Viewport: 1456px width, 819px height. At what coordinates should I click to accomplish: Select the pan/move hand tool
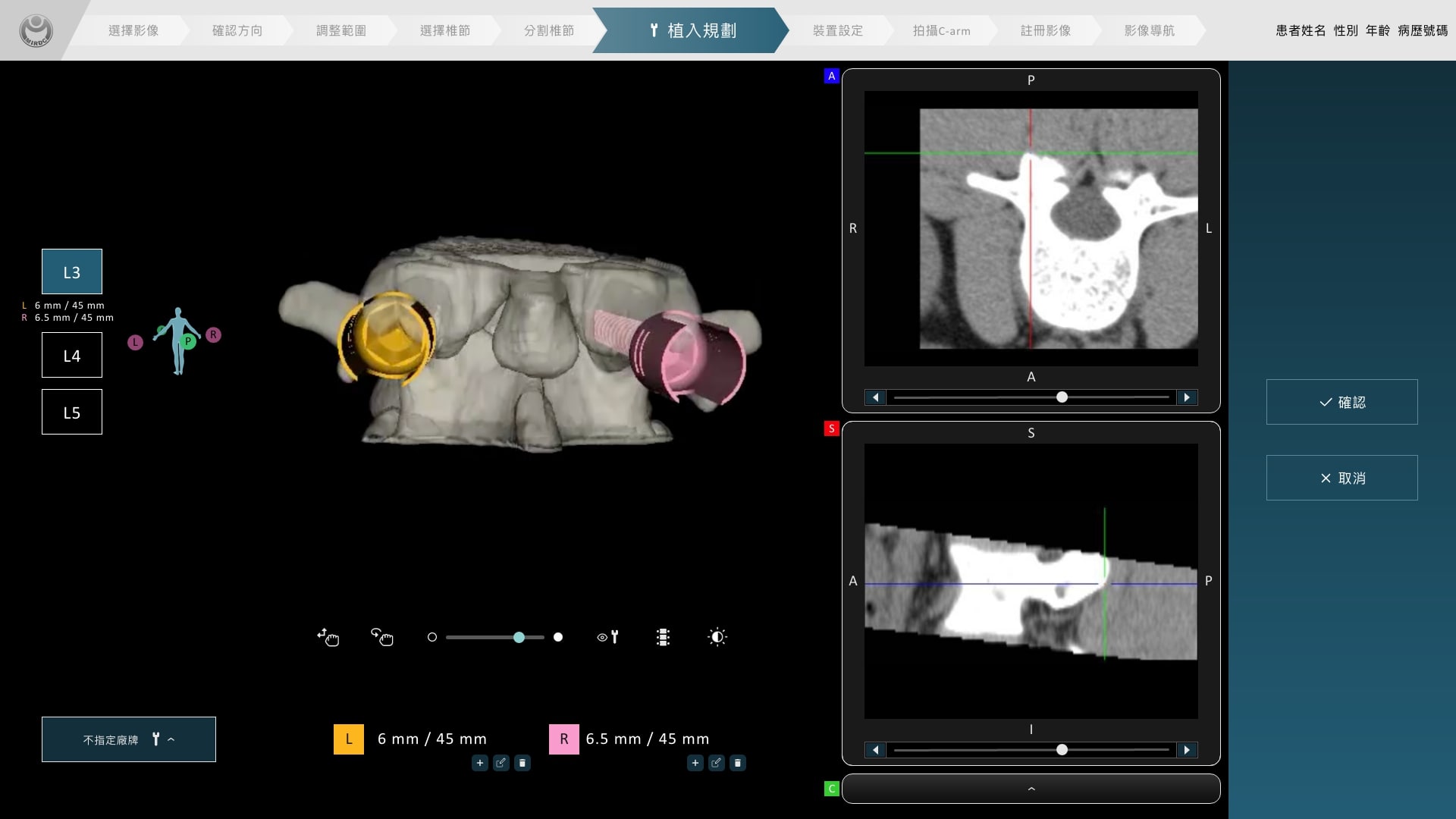328,637
